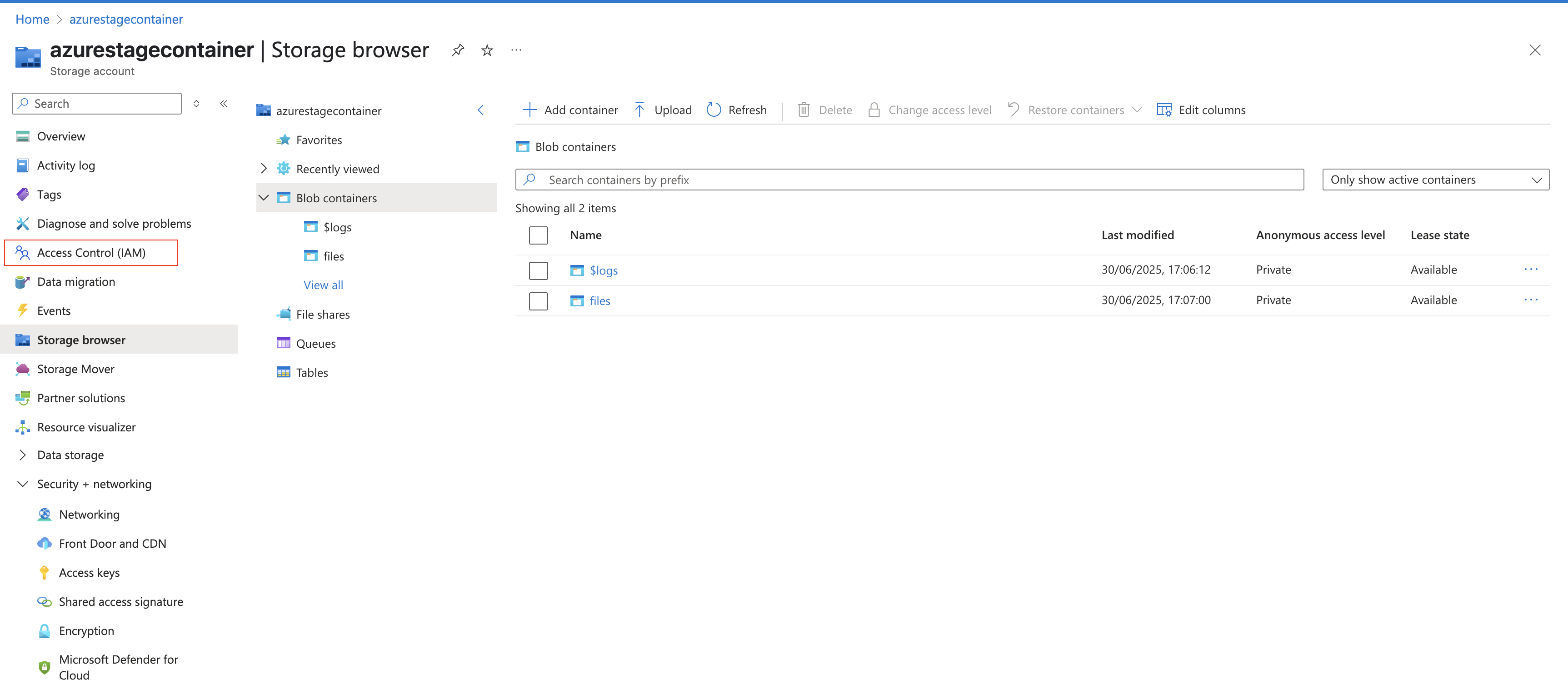Select Storage browser menu item

coord(119,339)
